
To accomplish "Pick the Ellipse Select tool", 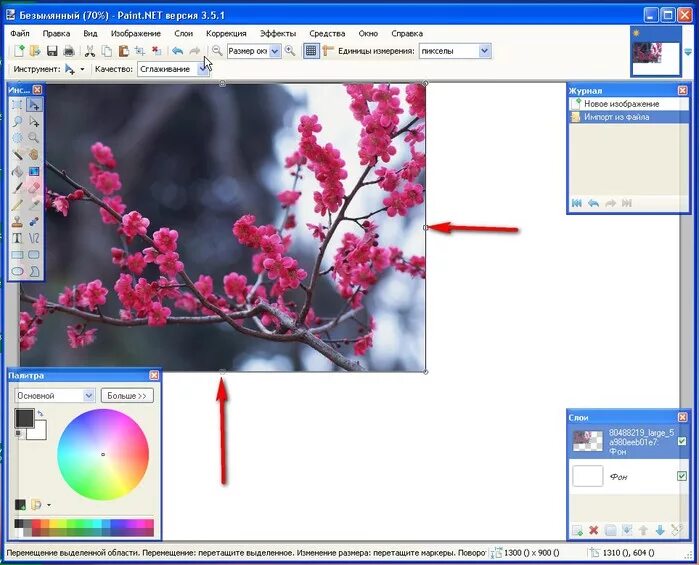I will [17, 138].
